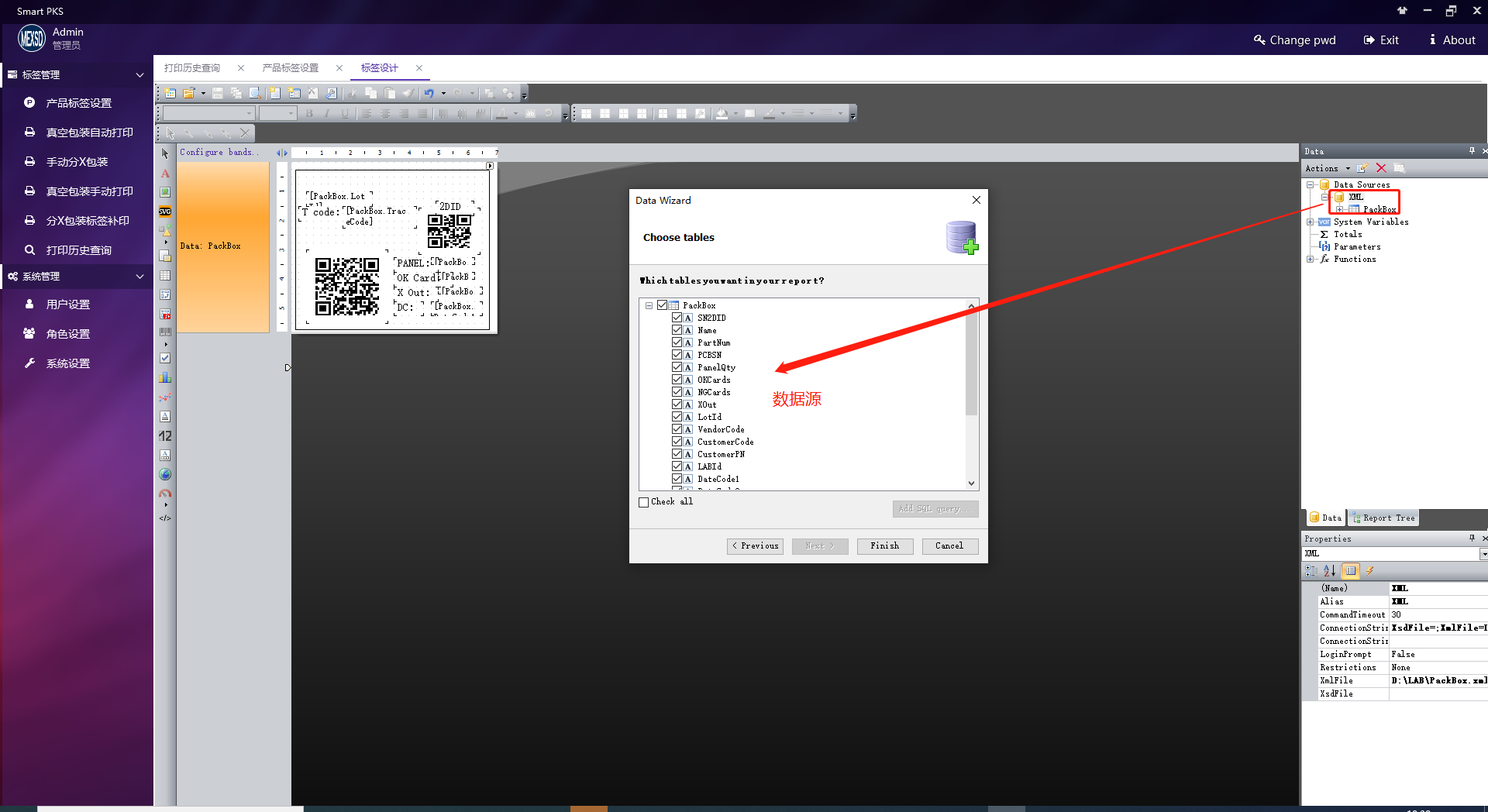The height and width of the screenshot is (812, 1488).
Task: Open the Actions dropdown in Data panel
Action: [x=1328, y=168]
